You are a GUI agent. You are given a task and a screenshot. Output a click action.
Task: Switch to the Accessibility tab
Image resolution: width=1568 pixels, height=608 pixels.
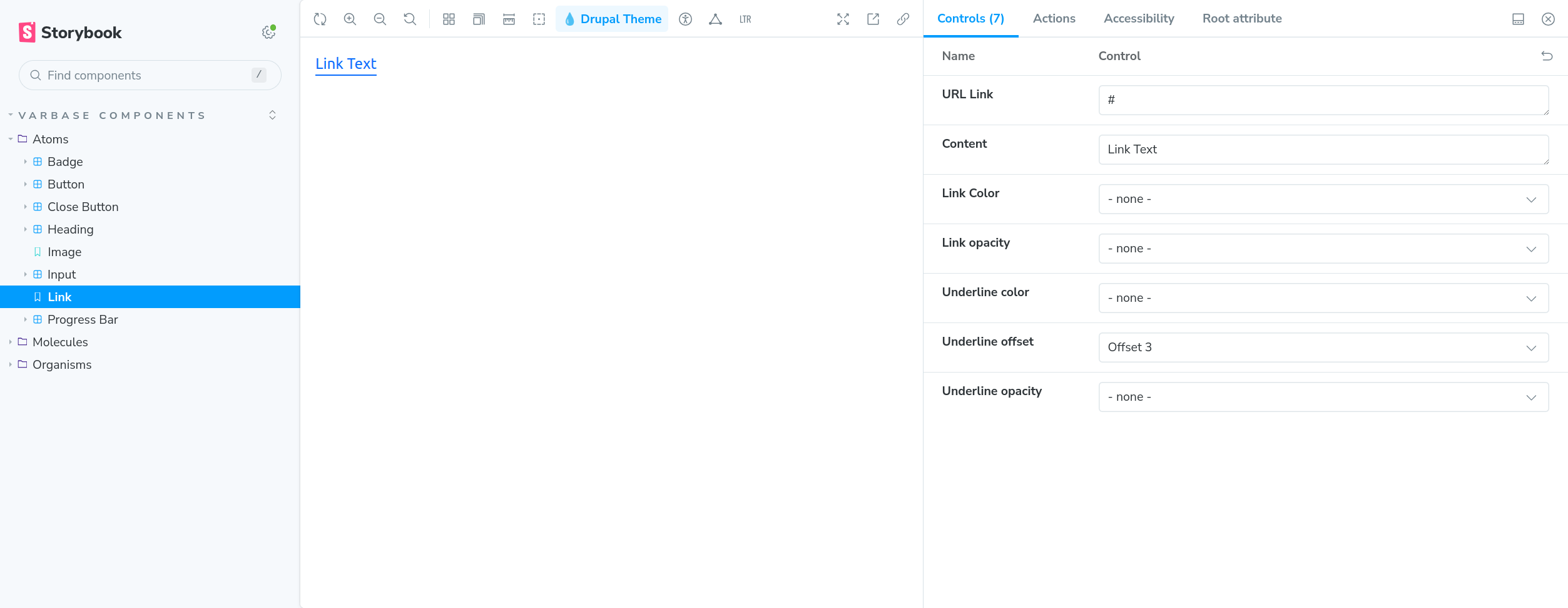click(x=1138, y=19)
